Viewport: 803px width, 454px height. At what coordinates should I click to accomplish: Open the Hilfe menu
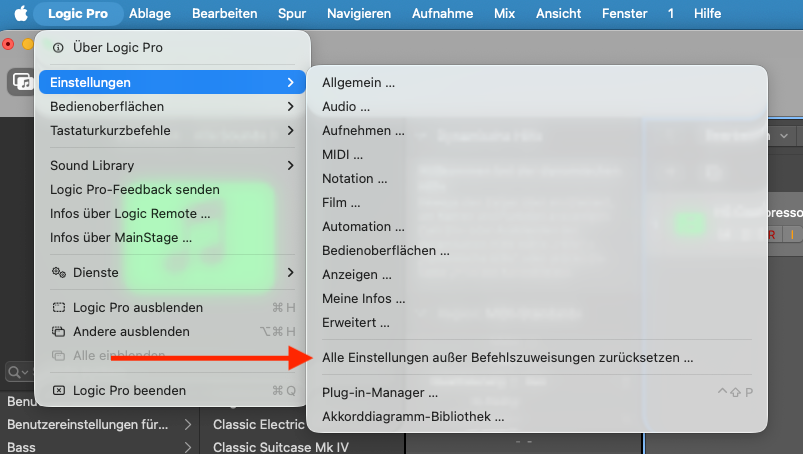tap(707, 13)
